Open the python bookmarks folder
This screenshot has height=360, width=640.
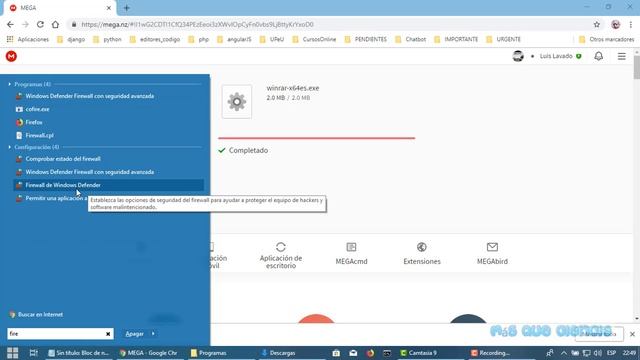tap(107, 39)
